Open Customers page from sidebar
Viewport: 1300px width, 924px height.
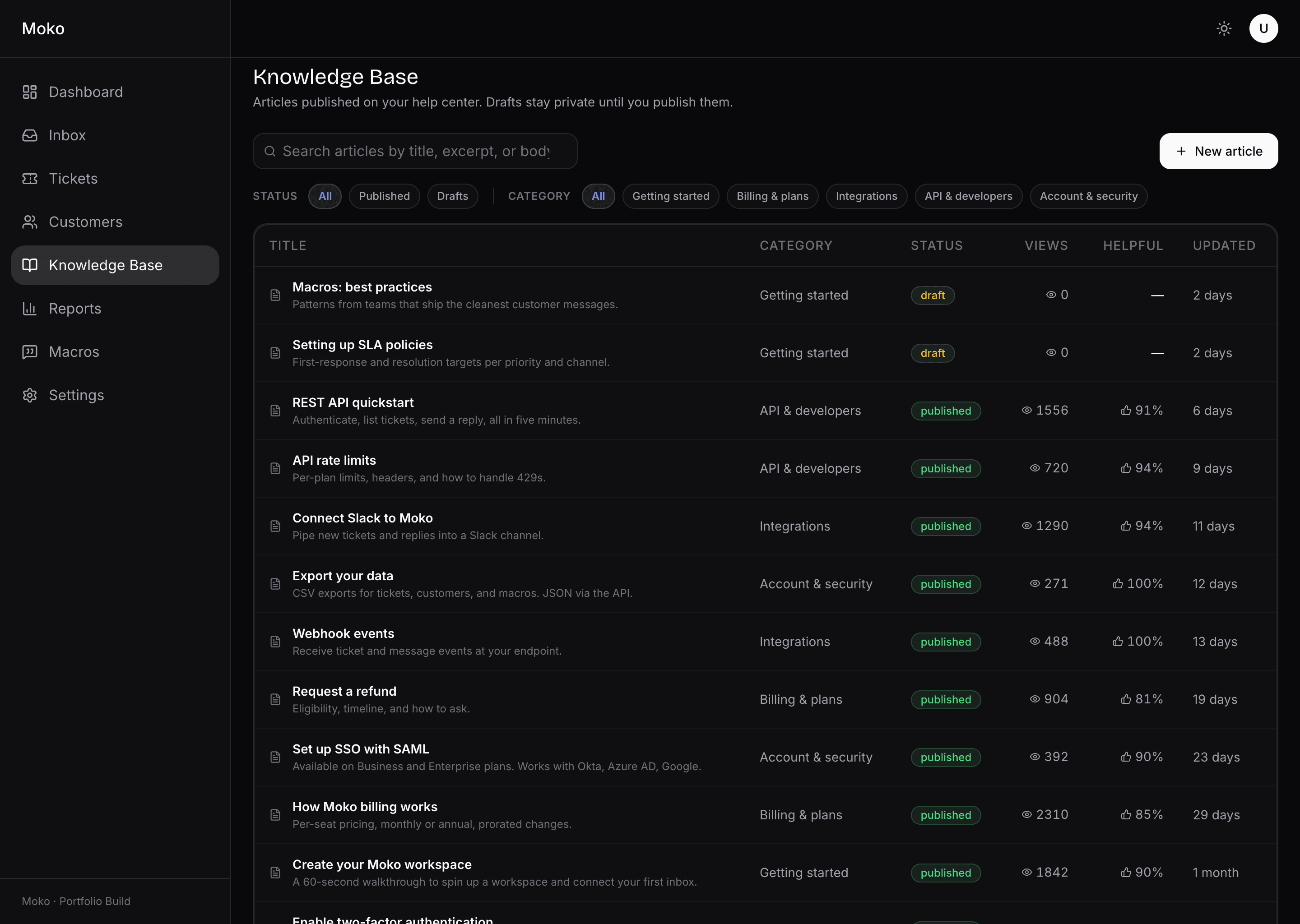pyautogui.click(x=115, y=222)
